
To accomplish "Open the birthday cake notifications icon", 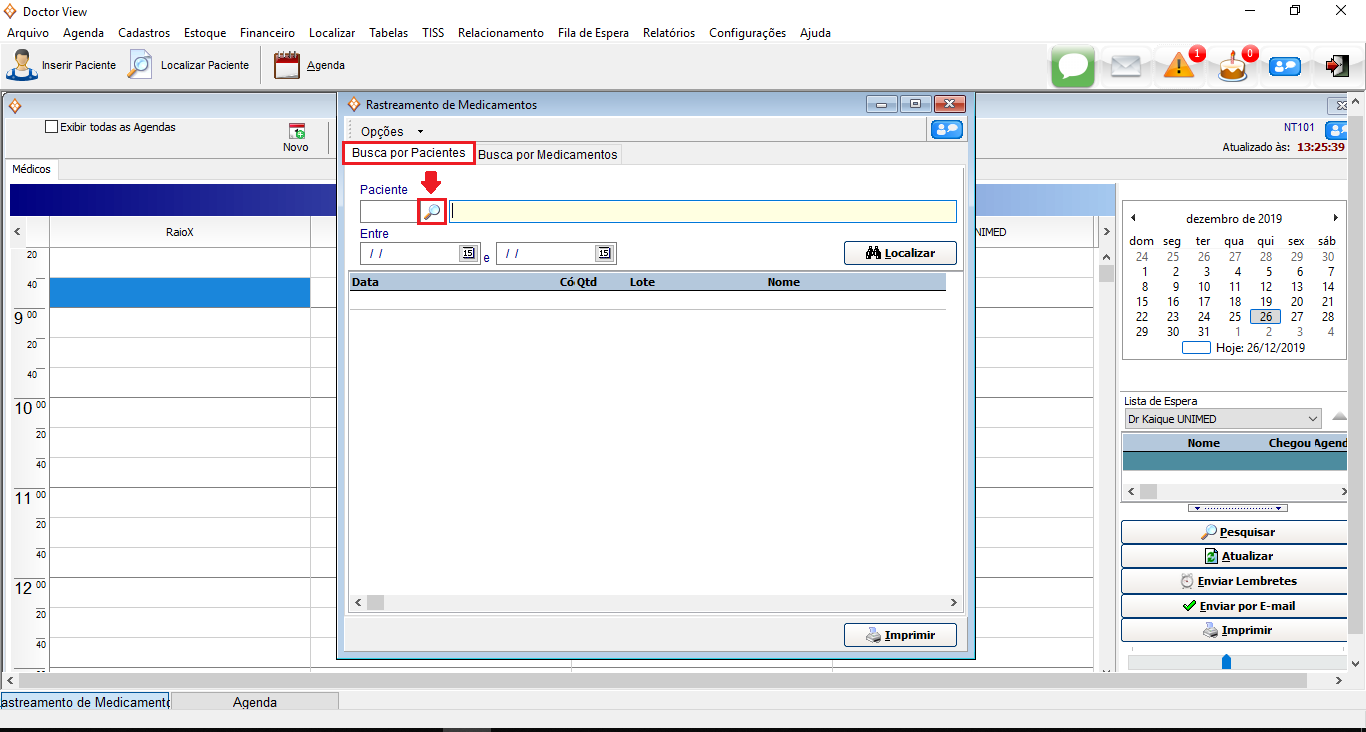I will pyautogui.click(x=1233, y=66).
